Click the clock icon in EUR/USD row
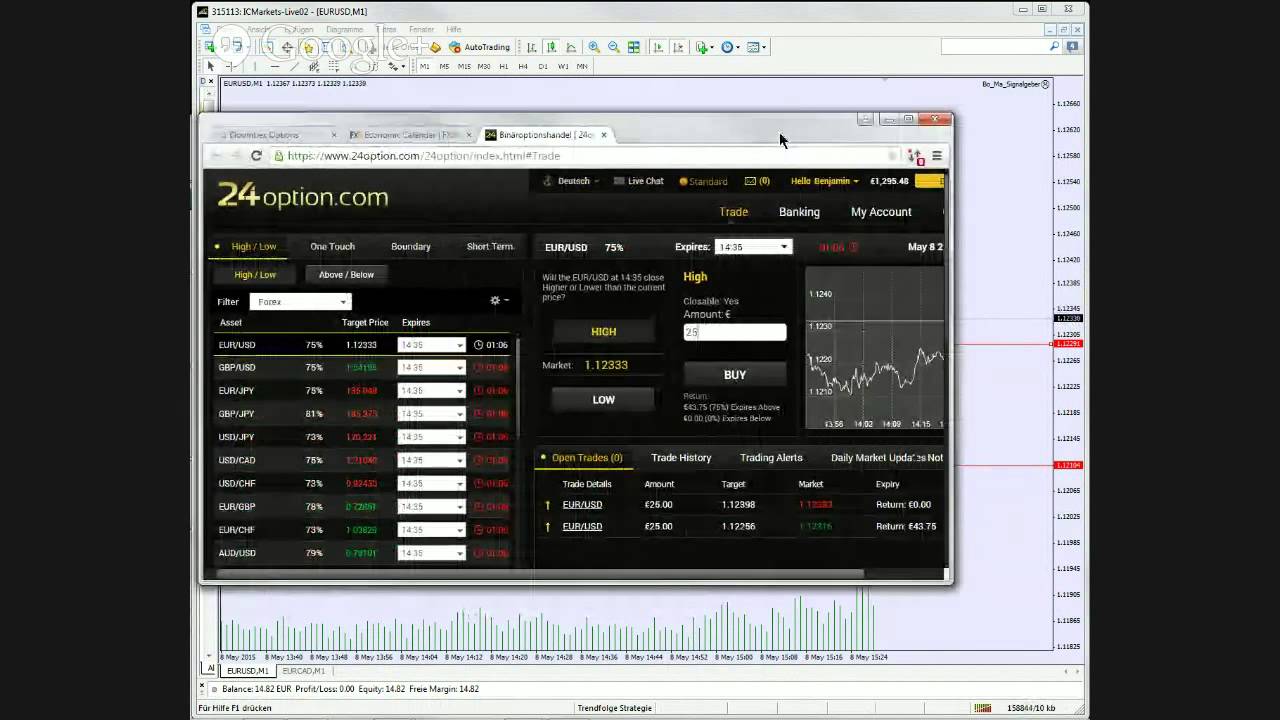1280x720 pixels. point(478,345)
